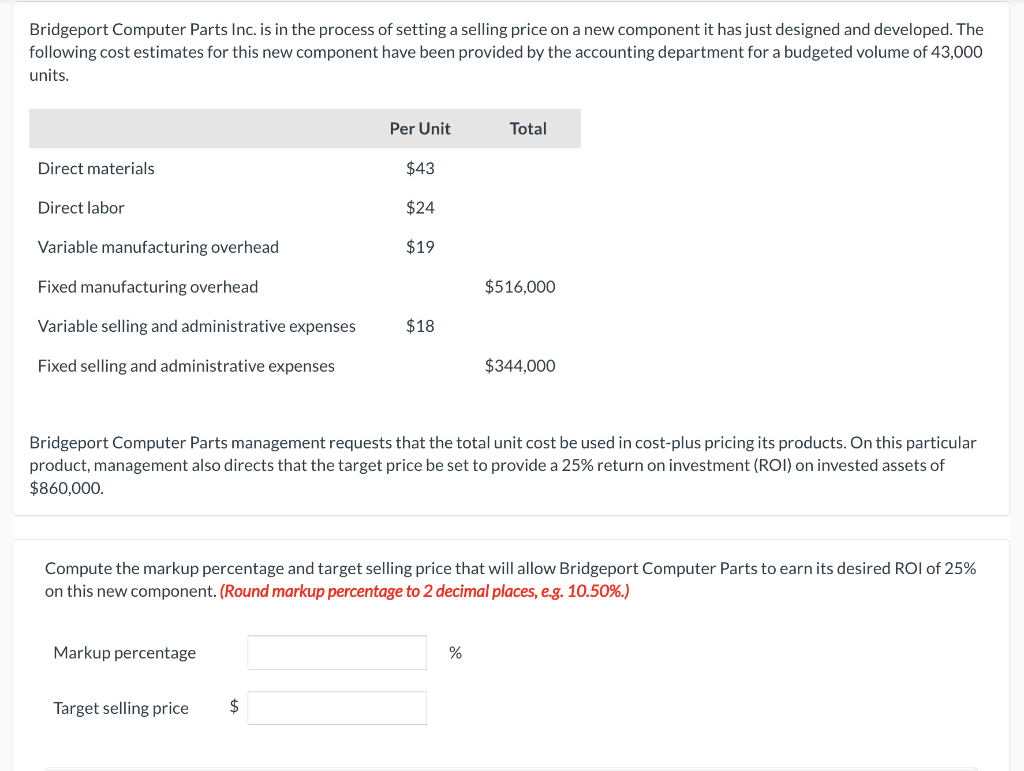
Task: Click the Fixed manufacturing overhead label
Action: tap(148, 287)
